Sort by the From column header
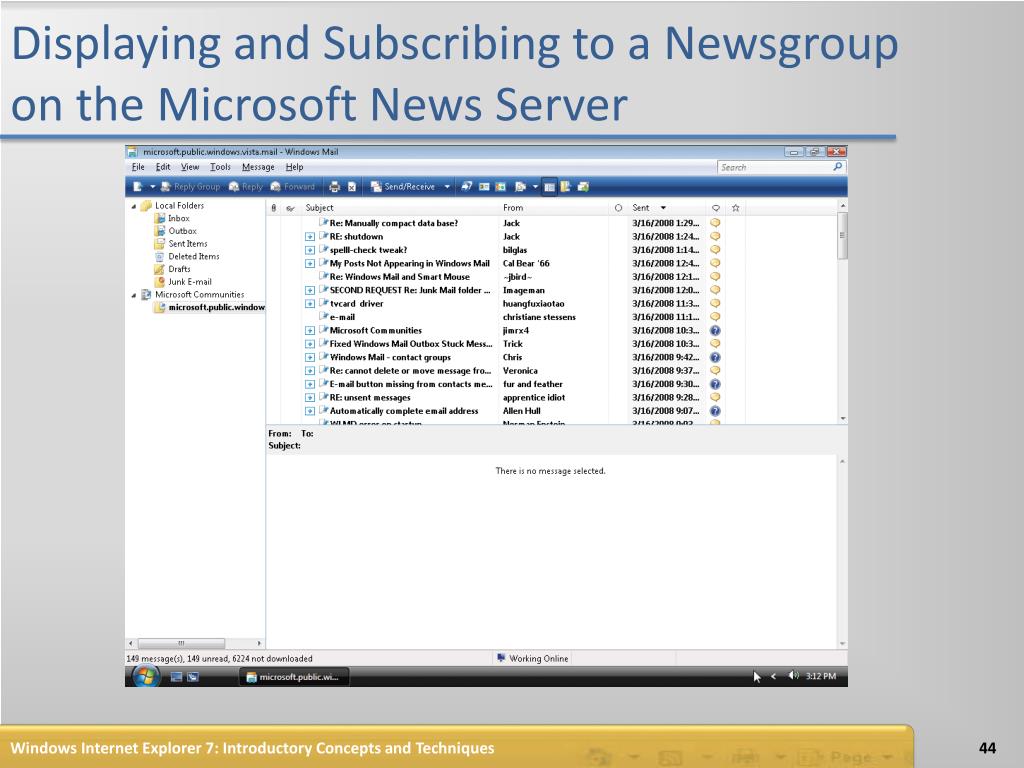The height and width of the screenshot is (768, 1024). pos(553,208)
